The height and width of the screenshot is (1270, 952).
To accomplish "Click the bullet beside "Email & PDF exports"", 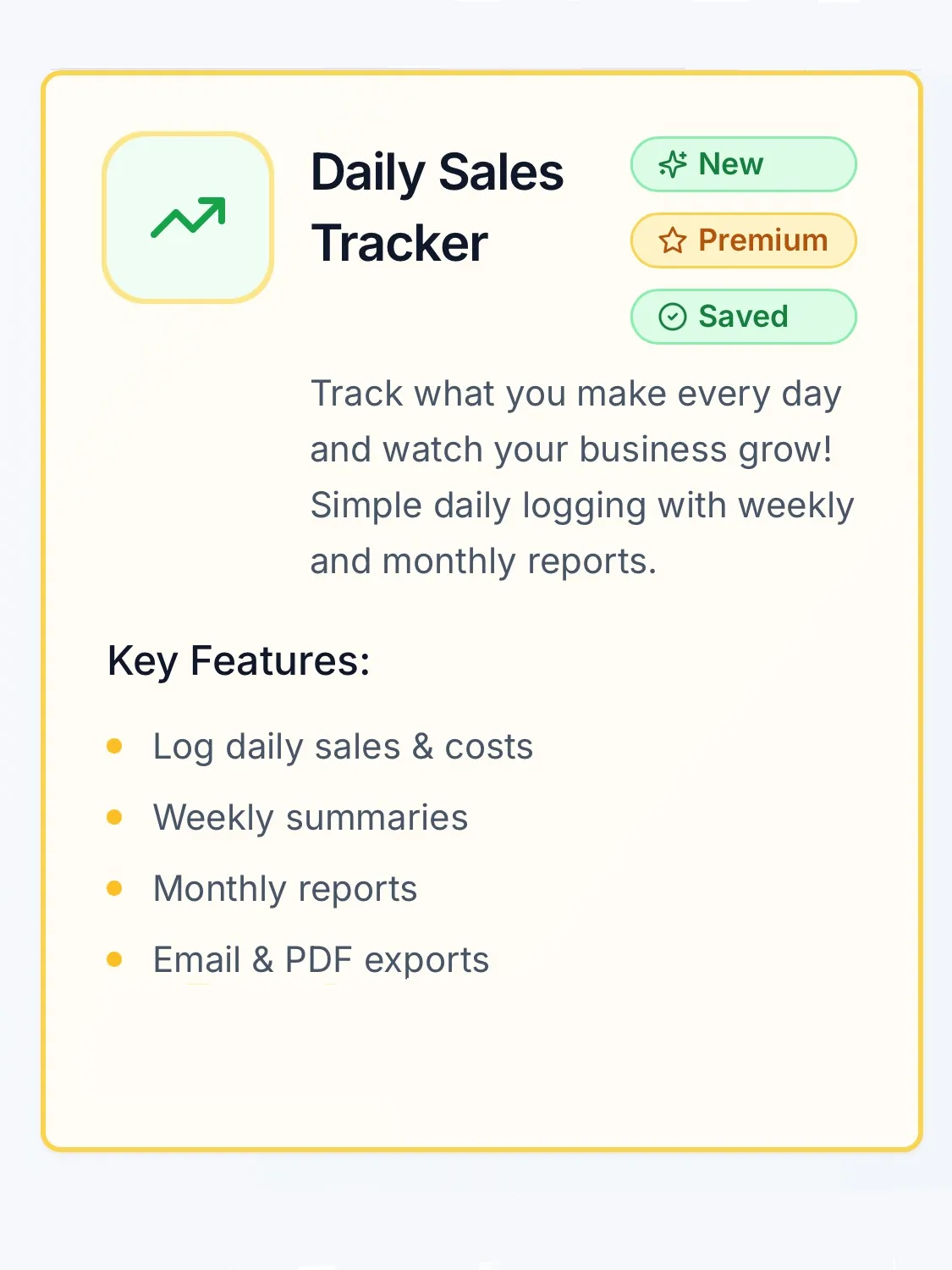I will [115, 959].
